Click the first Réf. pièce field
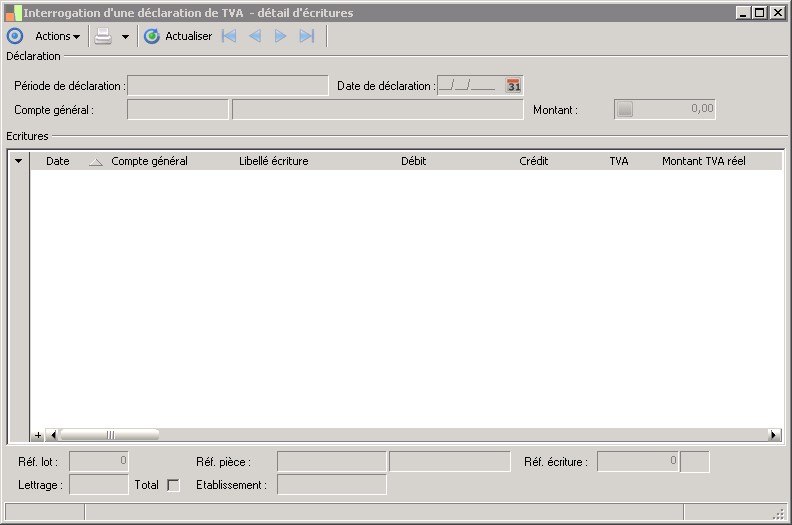The height and width of the screenshot is (525, 792). point(331,461)
